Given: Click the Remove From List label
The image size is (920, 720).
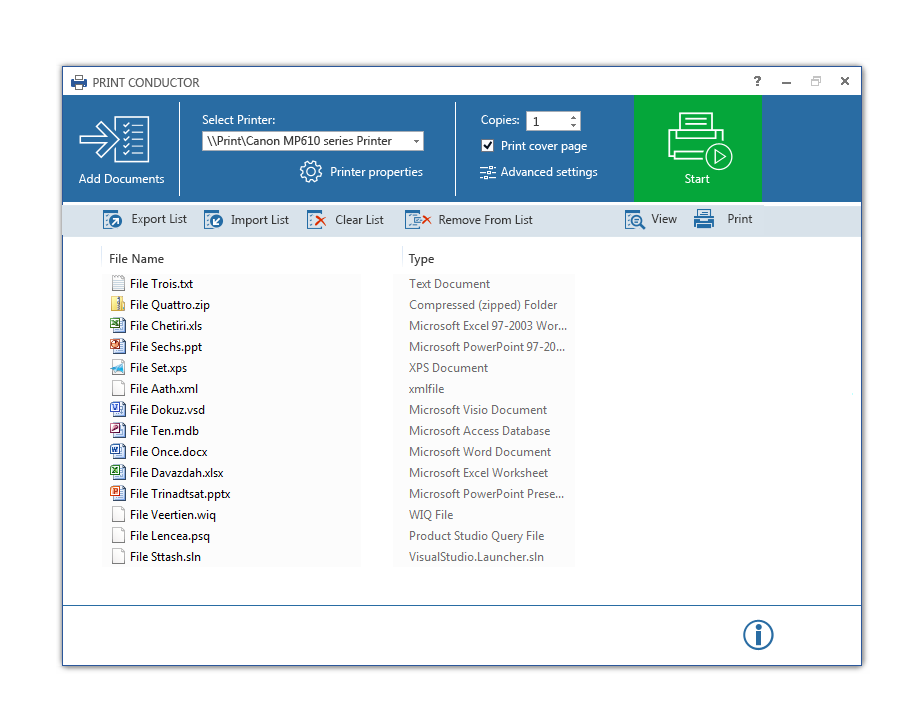Looking at the screenshot, I should point(485,220).
